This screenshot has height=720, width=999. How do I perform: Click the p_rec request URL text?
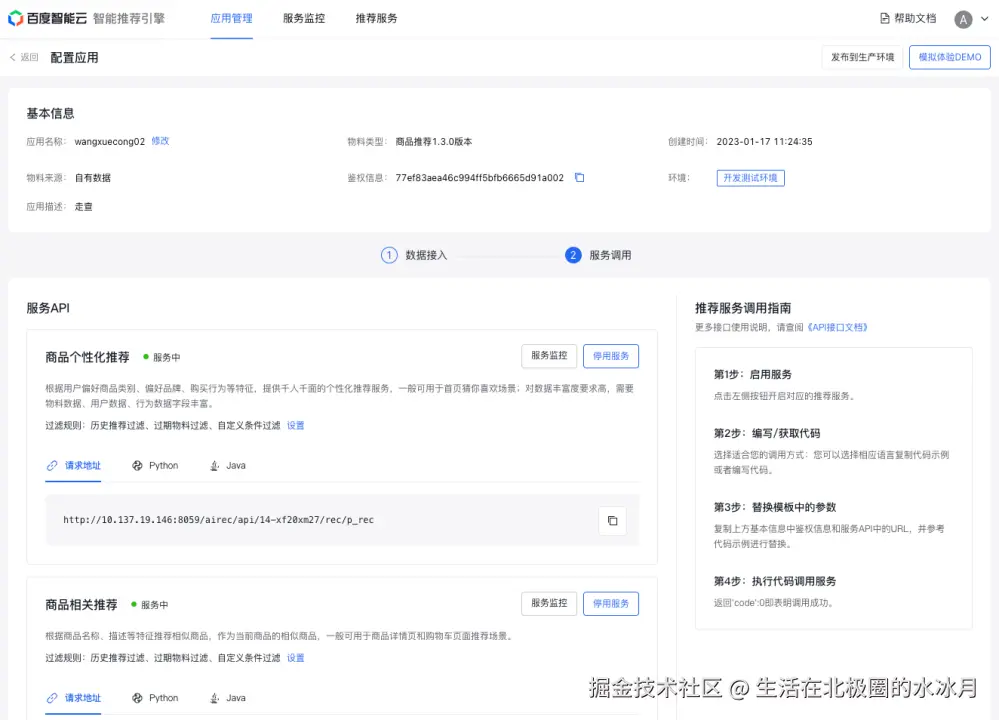[219, 520]
